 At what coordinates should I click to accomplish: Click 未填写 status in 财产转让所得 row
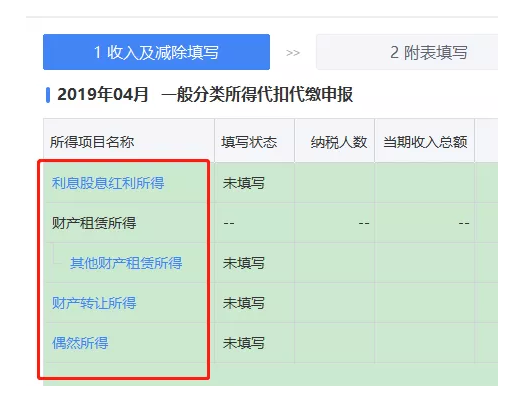pyautogui.click(x=243, y=303)
